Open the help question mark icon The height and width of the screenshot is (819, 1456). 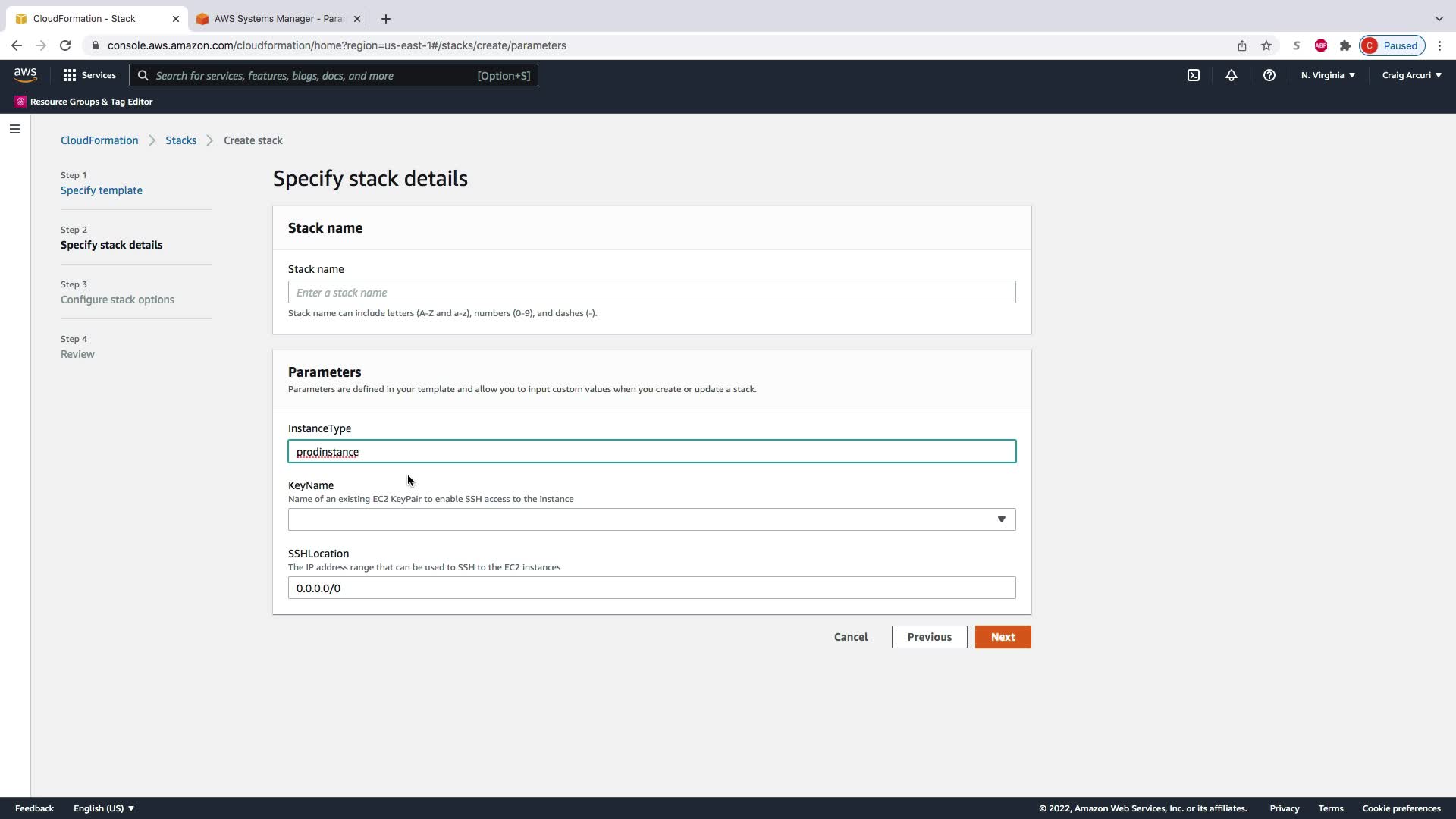(x=1269, y=75)
